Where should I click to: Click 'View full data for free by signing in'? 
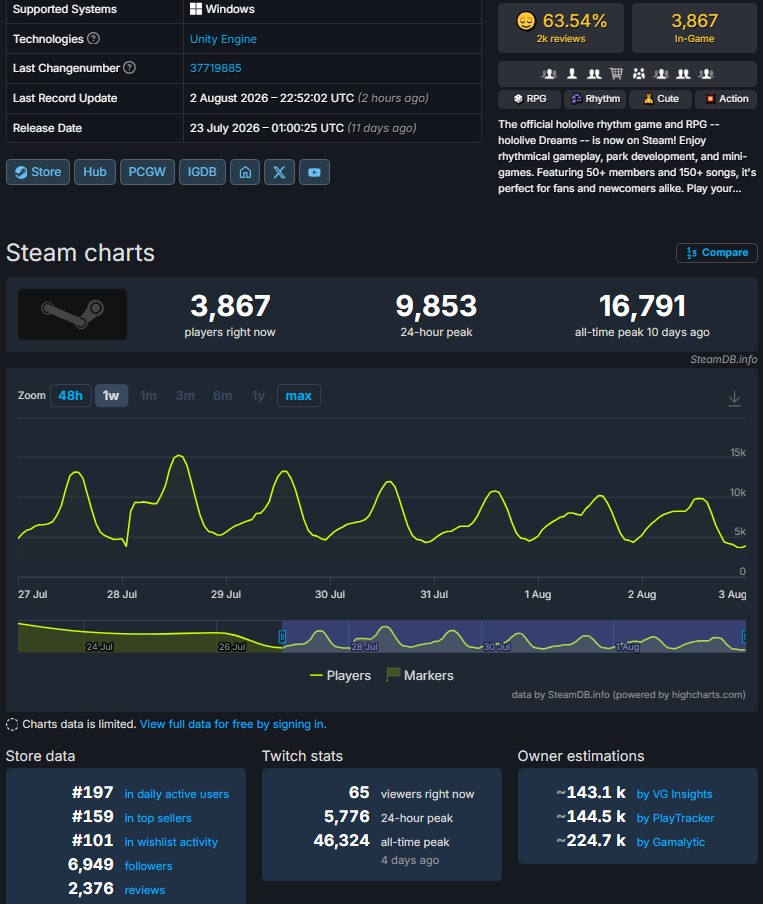click(x=233, y=724)
